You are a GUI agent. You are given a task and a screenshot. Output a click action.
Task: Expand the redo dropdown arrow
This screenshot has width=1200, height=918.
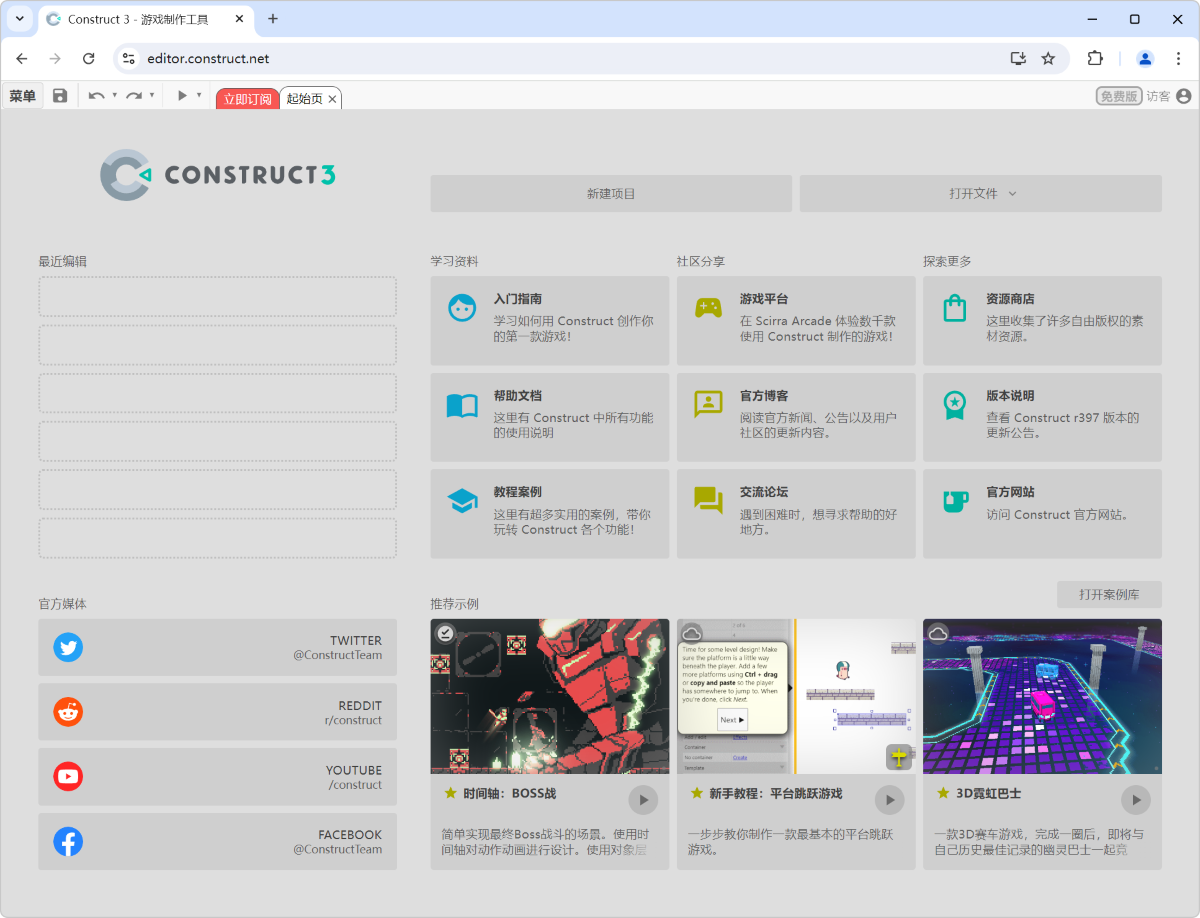153,96
